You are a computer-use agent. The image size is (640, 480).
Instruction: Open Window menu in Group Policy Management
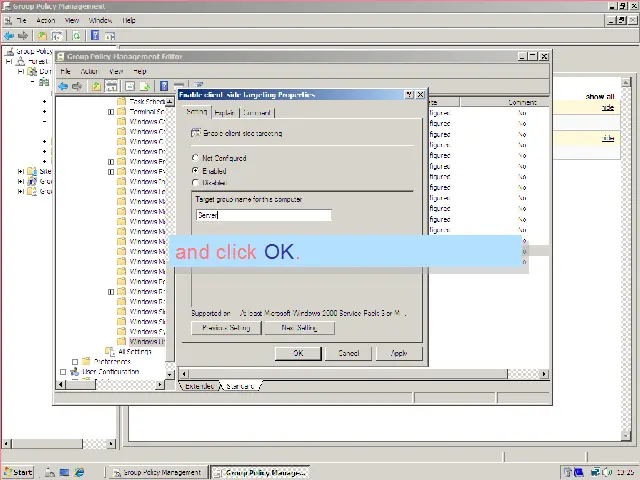point(100,20)
